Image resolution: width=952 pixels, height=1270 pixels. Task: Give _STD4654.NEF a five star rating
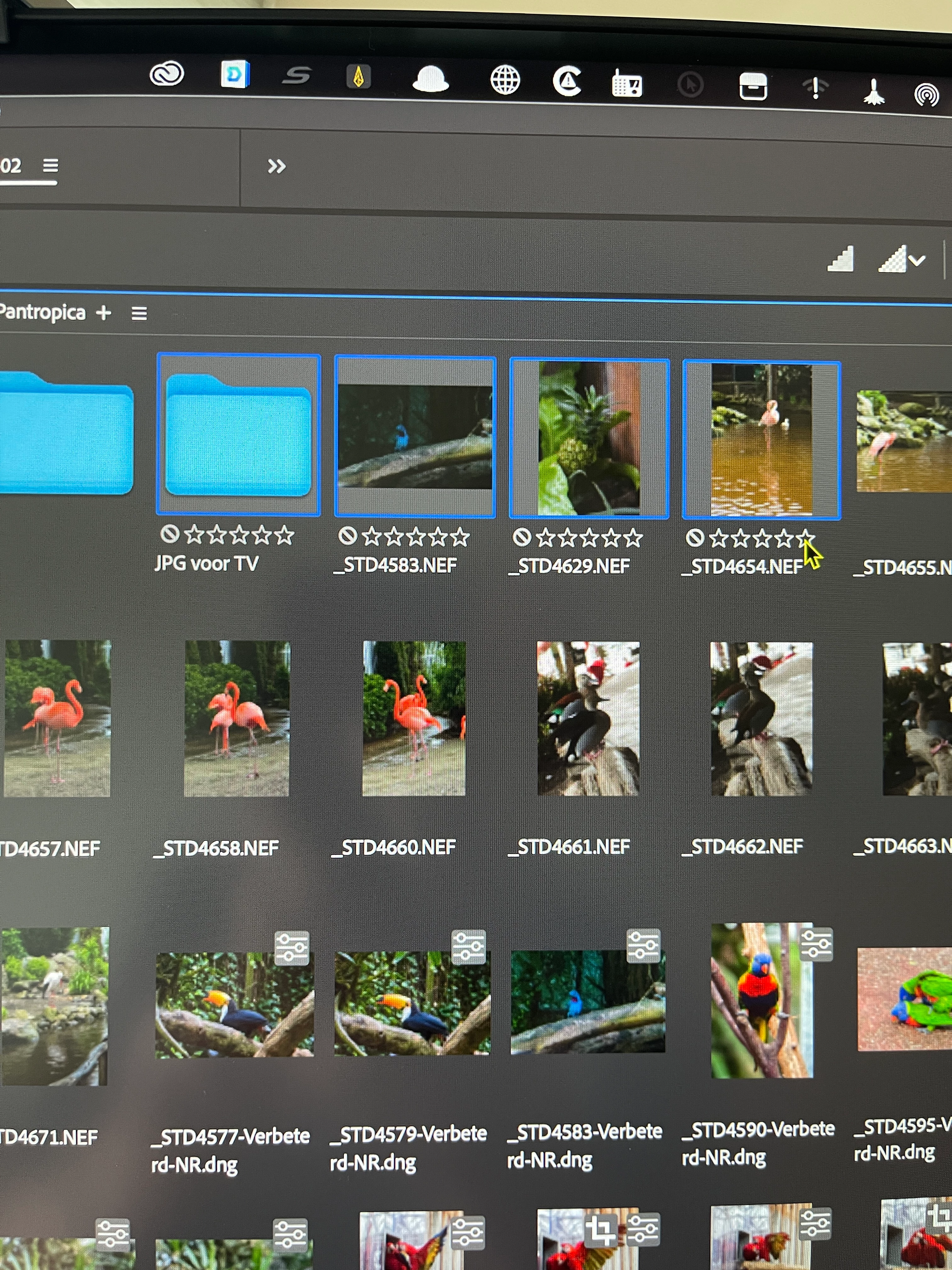805,538
